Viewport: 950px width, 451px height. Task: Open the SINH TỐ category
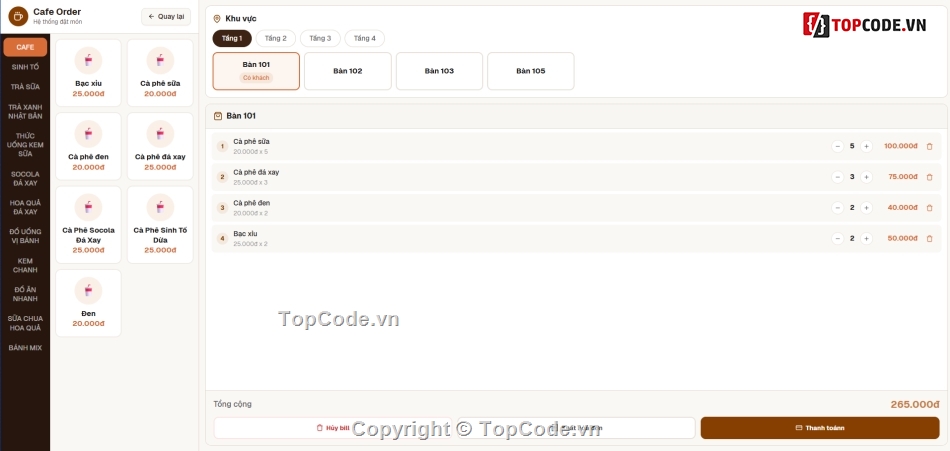(25, 67)
